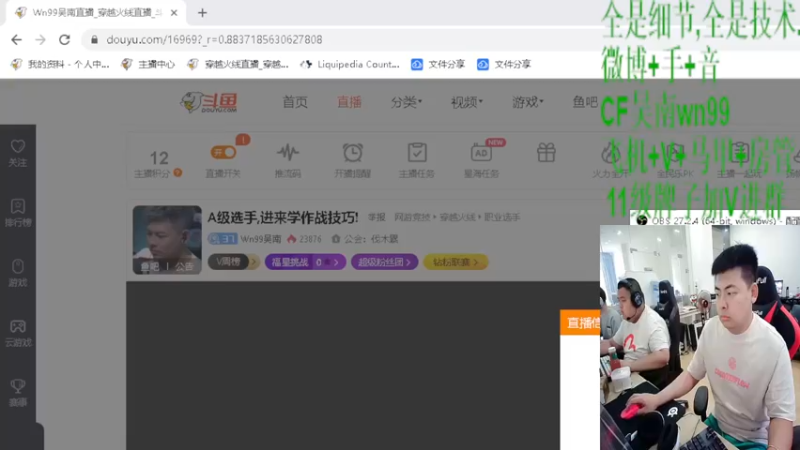The width and height of the screenshot is (800, 450).
Task: Open a new browser tab
Action: tap(203, 13)
